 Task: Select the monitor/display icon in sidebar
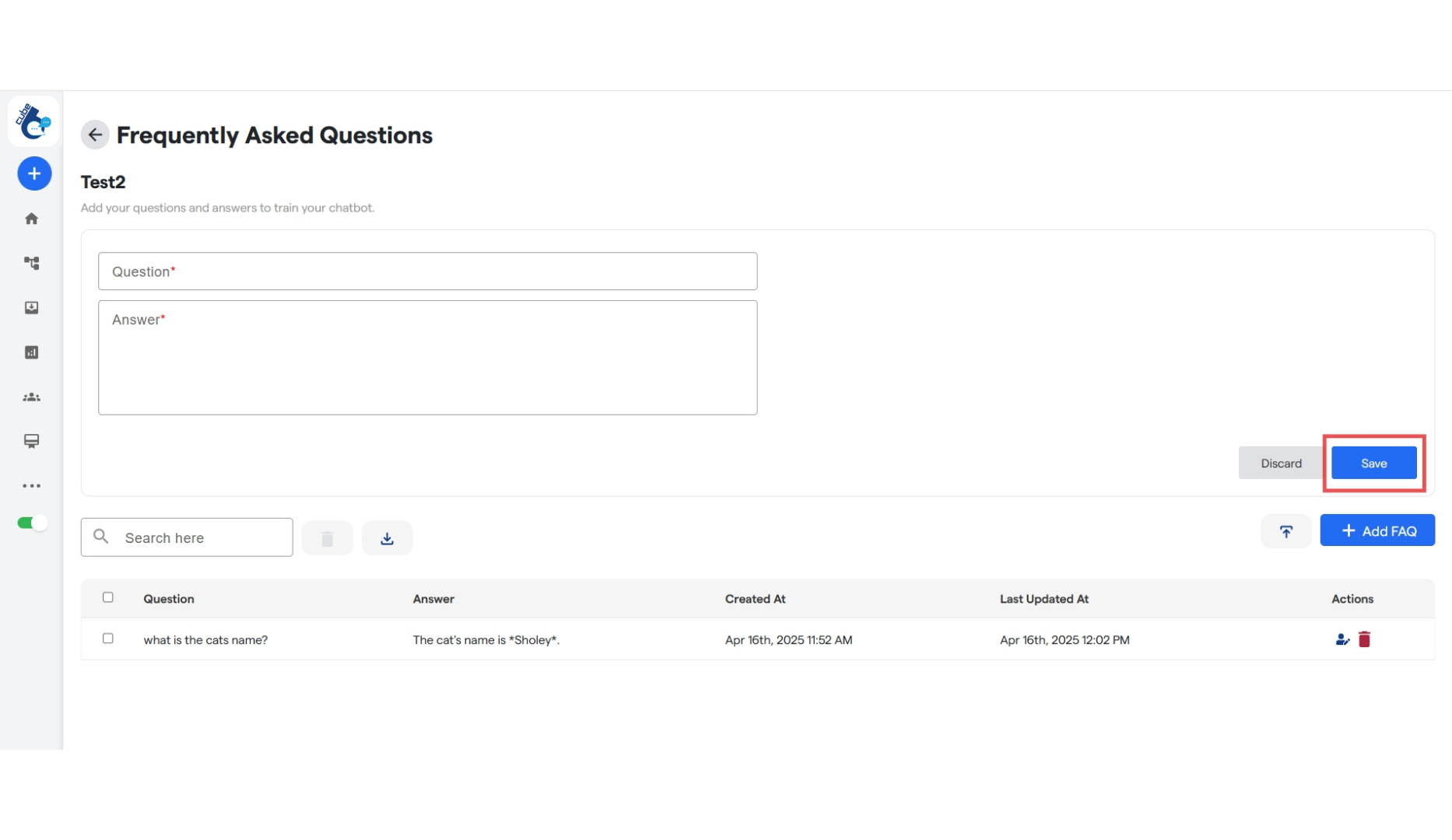click(32, 441)
